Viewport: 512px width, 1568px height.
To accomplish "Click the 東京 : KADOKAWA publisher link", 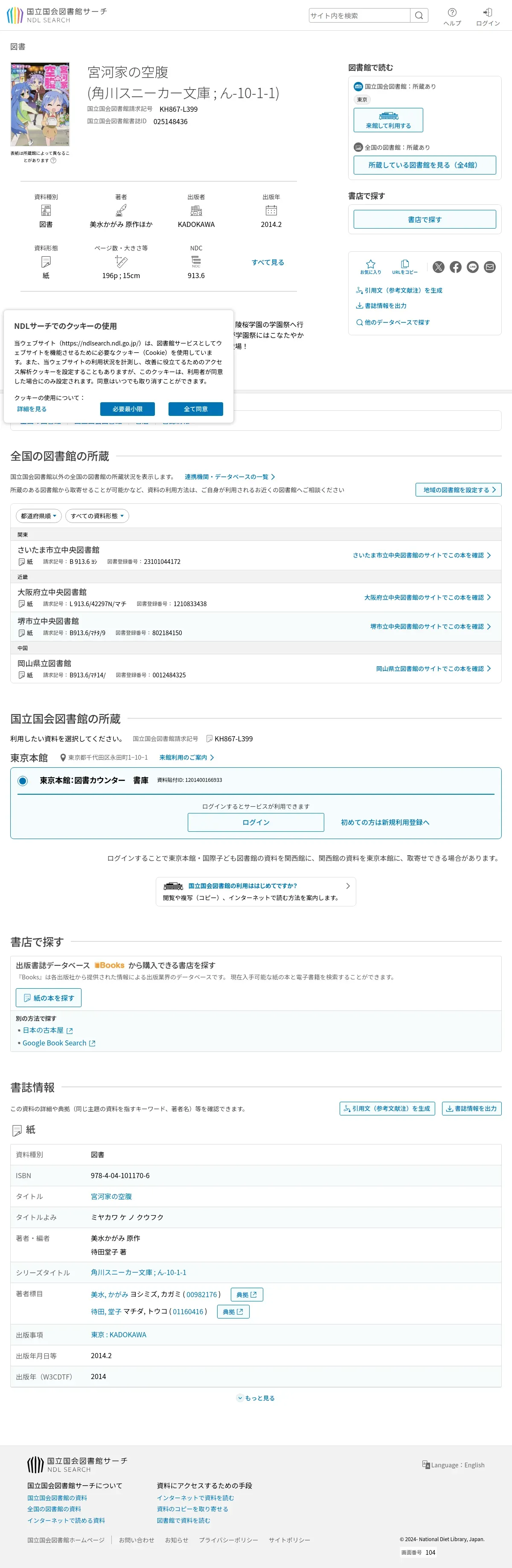I will [119, 1334].
